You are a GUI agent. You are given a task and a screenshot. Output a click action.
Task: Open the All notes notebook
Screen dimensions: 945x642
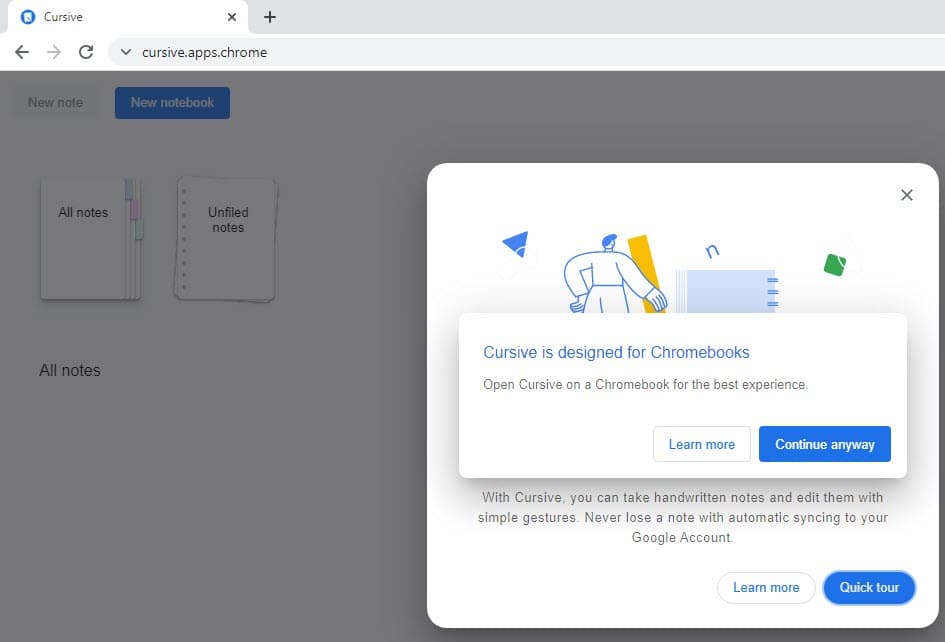(x=92, y=239)
